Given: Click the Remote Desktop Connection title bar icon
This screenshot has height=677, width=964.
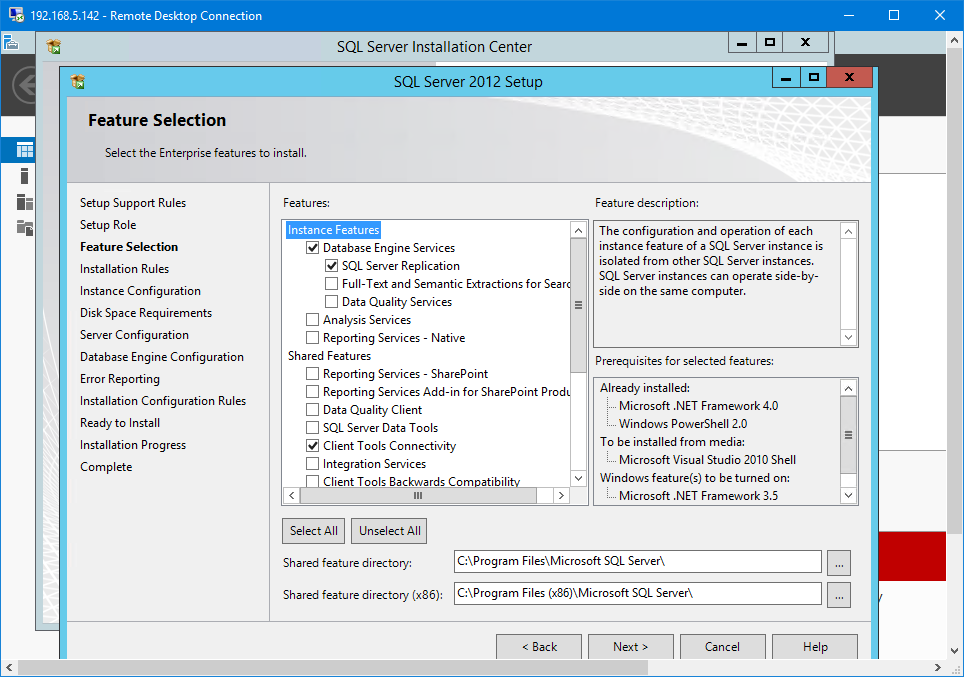Looking at the screenshot, I should (x=16, y=15).
